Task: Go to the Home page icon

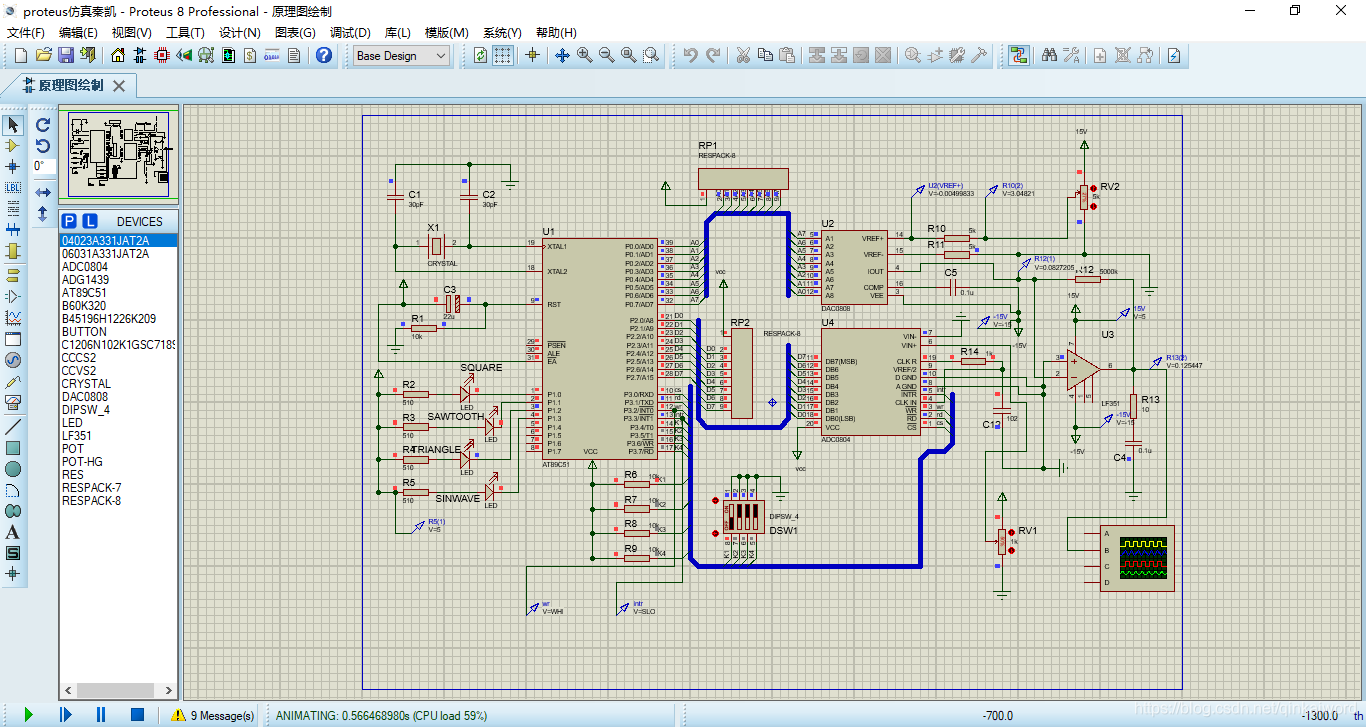Action: (118, 56)
